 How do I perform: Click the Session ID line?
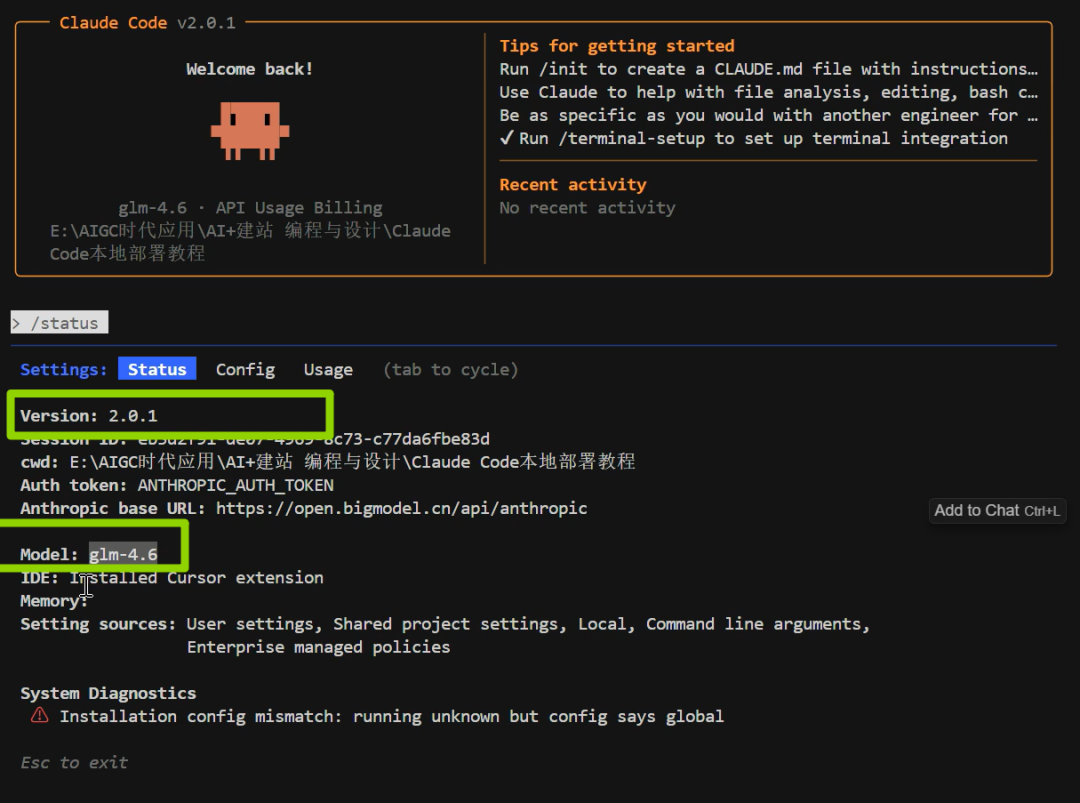(255, 439)
